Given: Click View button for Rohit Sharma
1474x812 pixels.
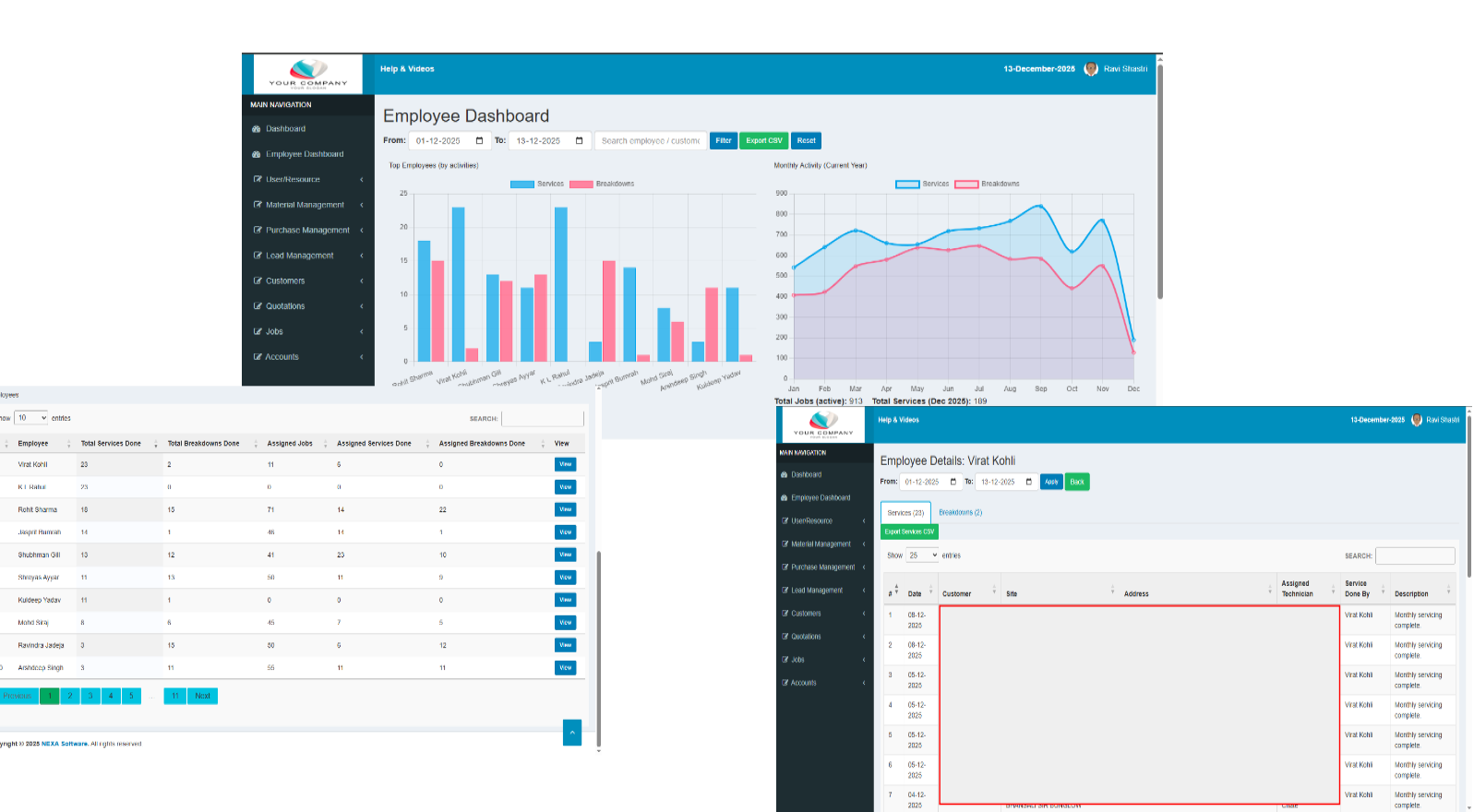Looking at the screenshot, I should coord(565,509).
